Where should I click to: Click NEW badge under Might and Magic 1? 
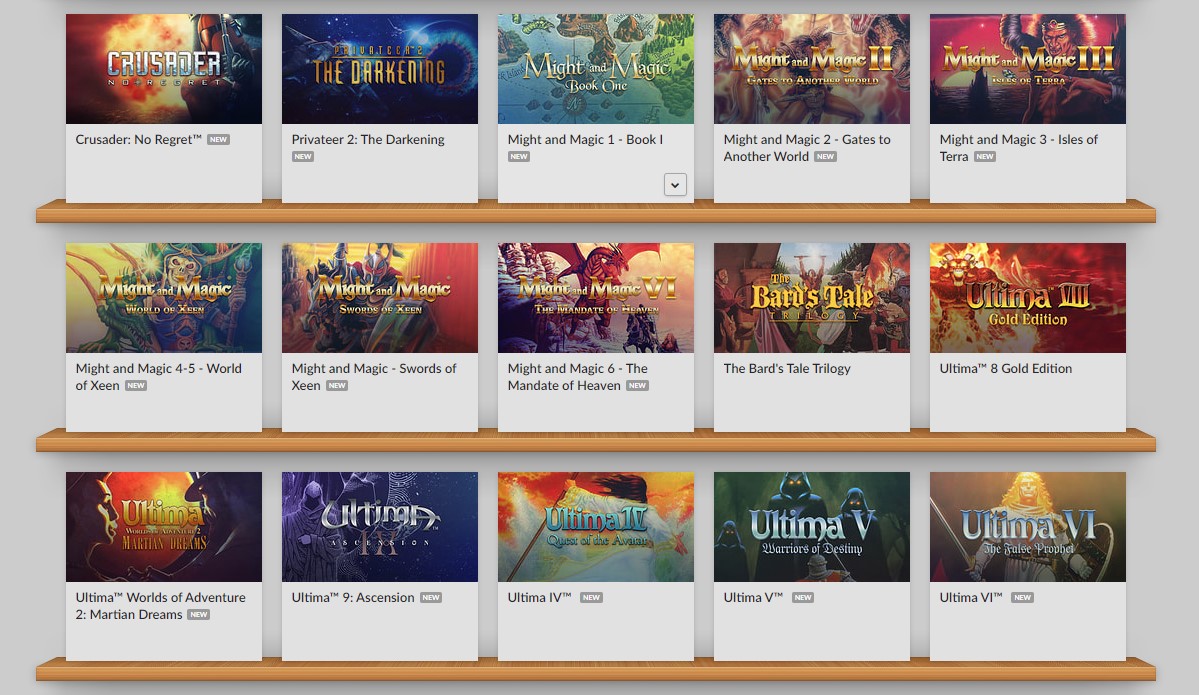(x=518, y=156)
